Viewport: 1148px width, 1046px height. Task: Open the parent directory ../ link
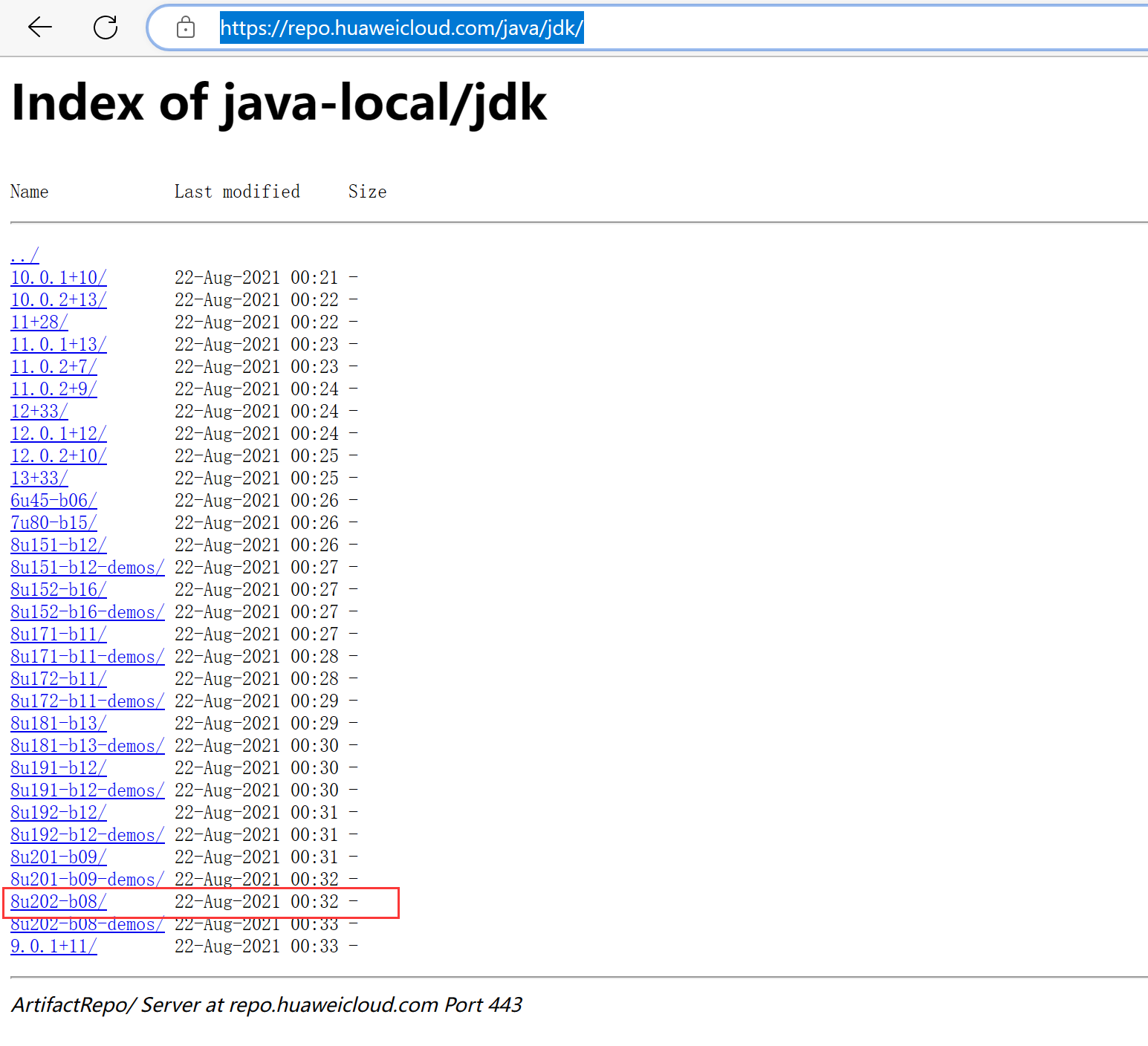[x=25, y=255]
